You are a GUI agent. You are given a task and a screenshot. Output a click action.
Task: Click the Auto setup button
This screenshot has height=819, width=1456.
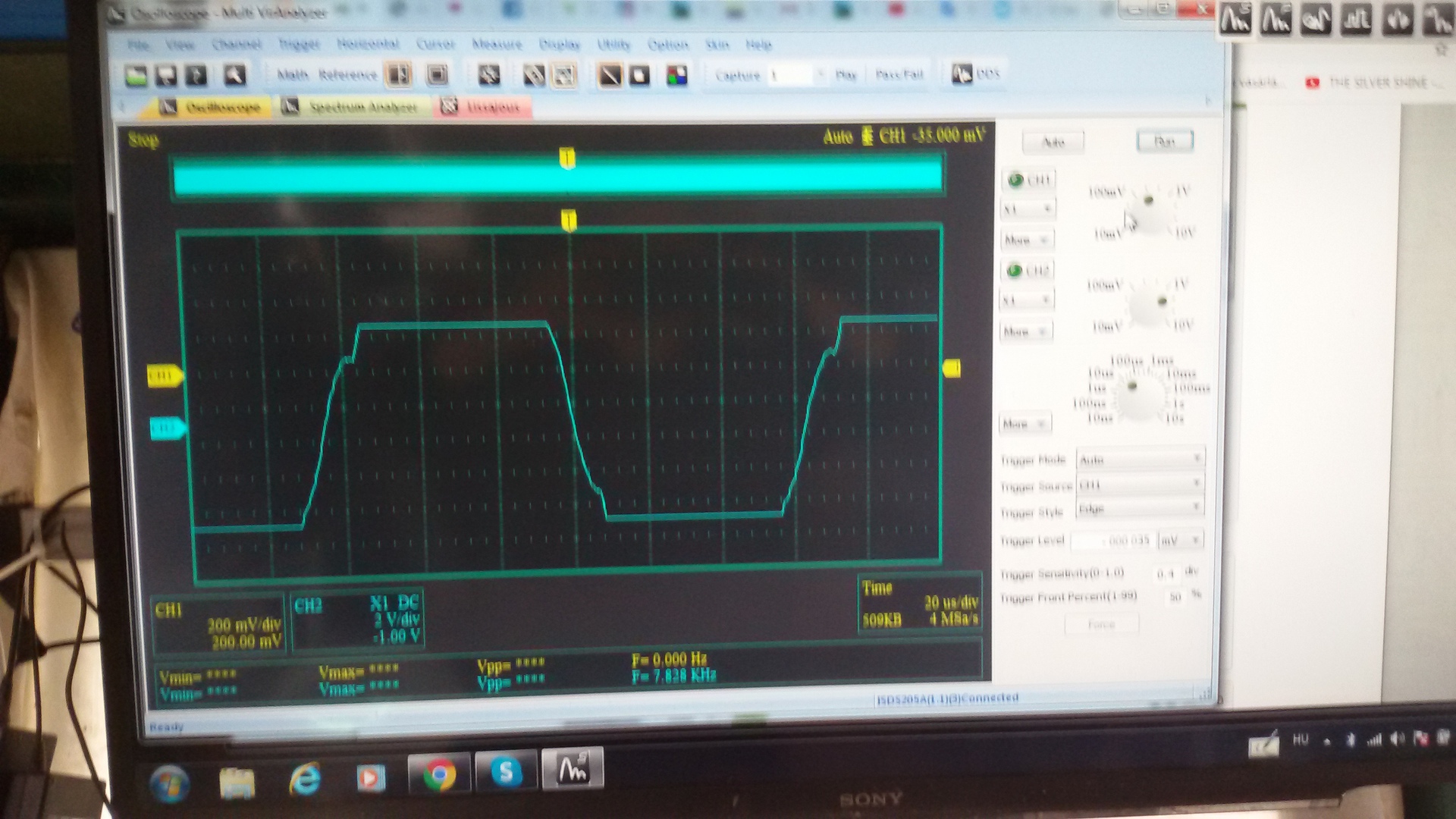(1053, 142)
